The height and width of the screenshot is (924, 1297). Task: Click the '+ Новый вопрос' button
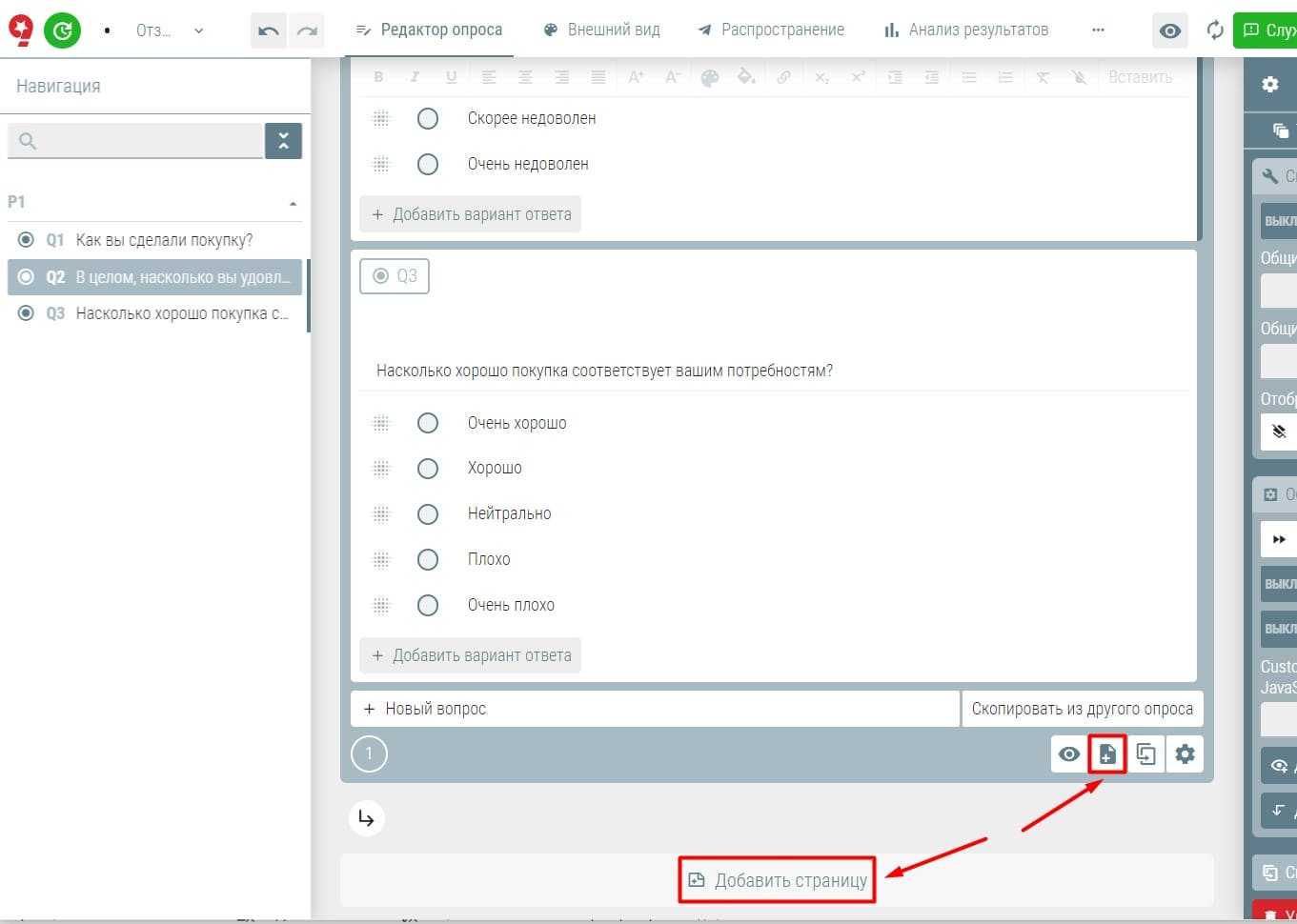coord(654,709)
